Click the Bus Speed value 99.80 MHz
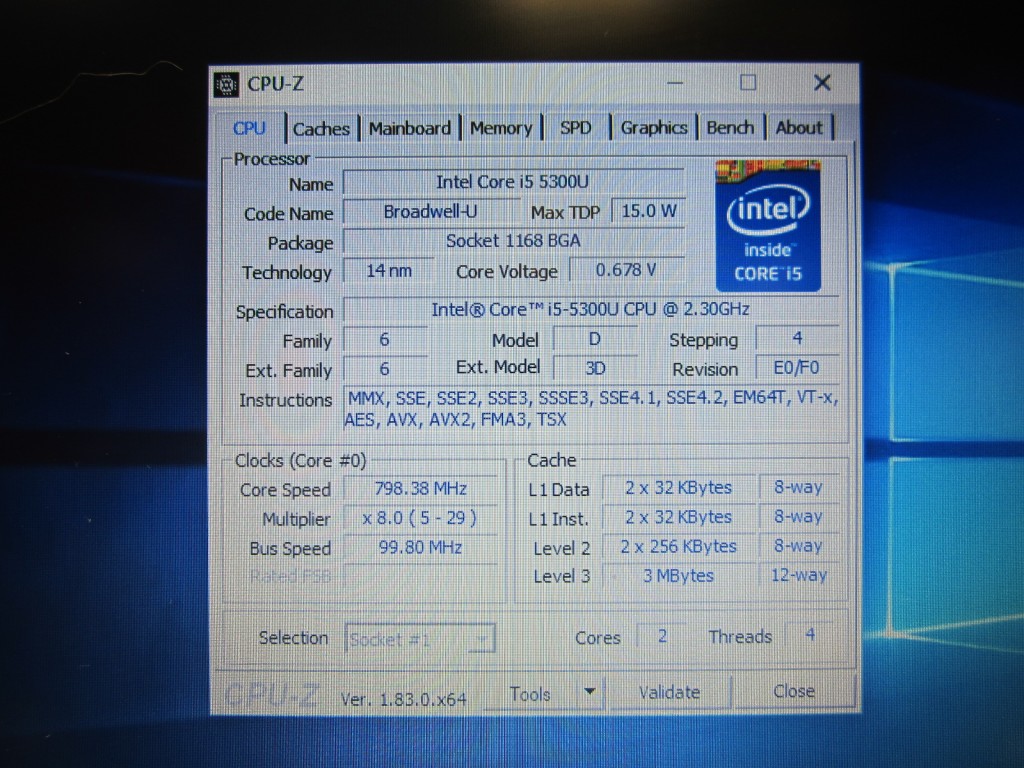1024x768 pixels. (x=421, y=547)
